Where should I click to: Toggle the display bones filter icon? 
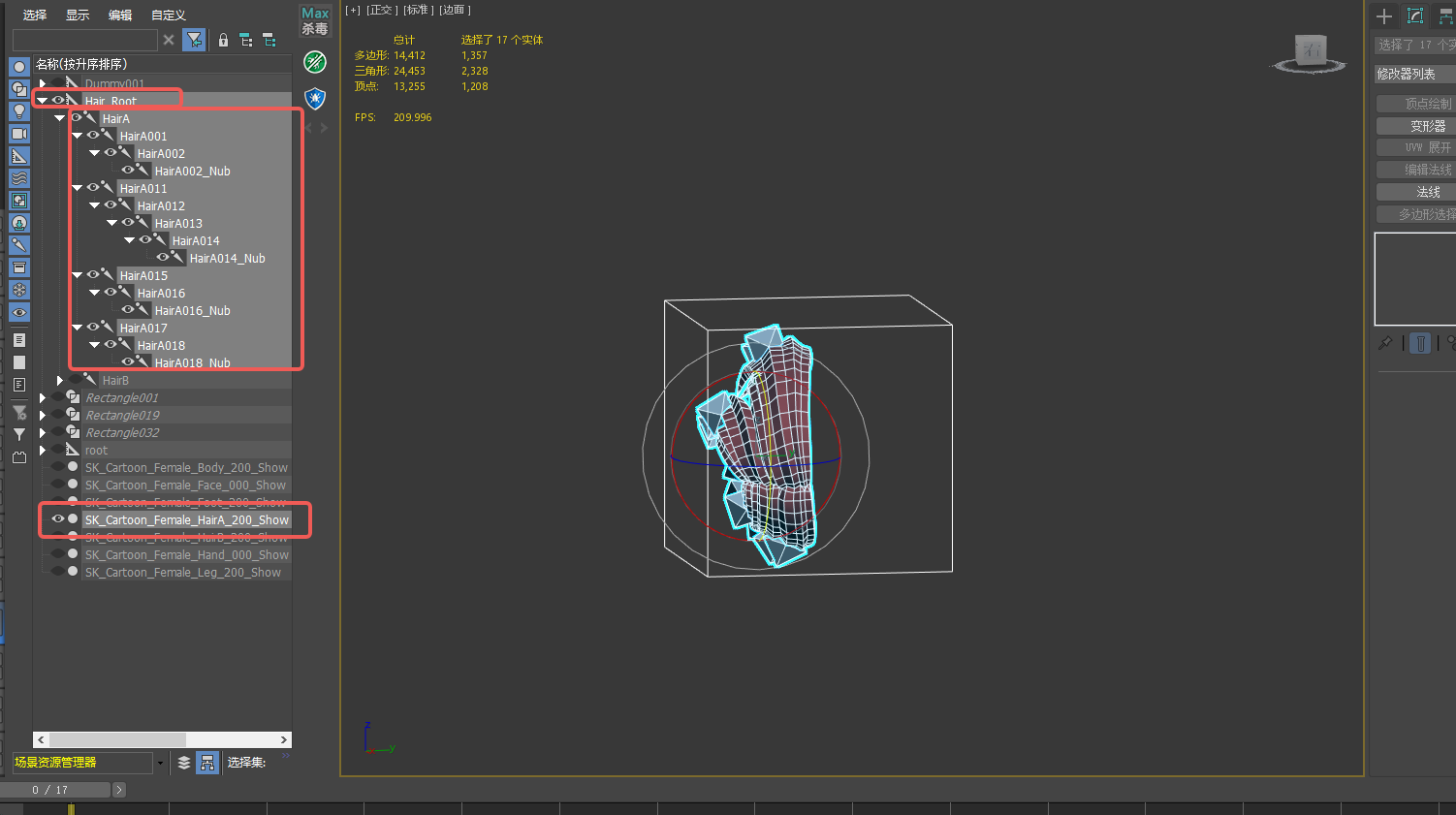[19, 245]
